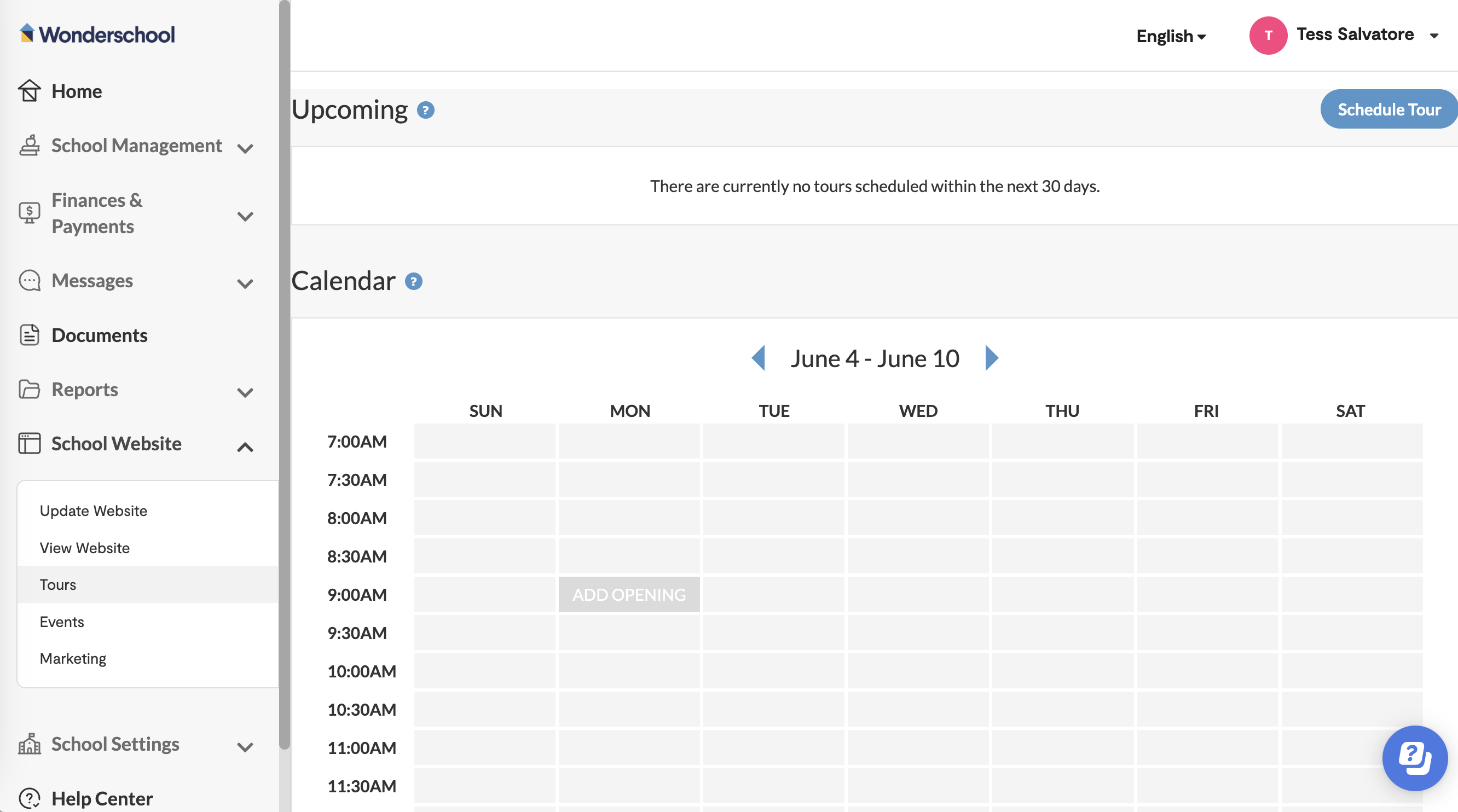The image size is (1458, 812).
Task: Click the Finances & Payments dollar icon
Action: 30,213
